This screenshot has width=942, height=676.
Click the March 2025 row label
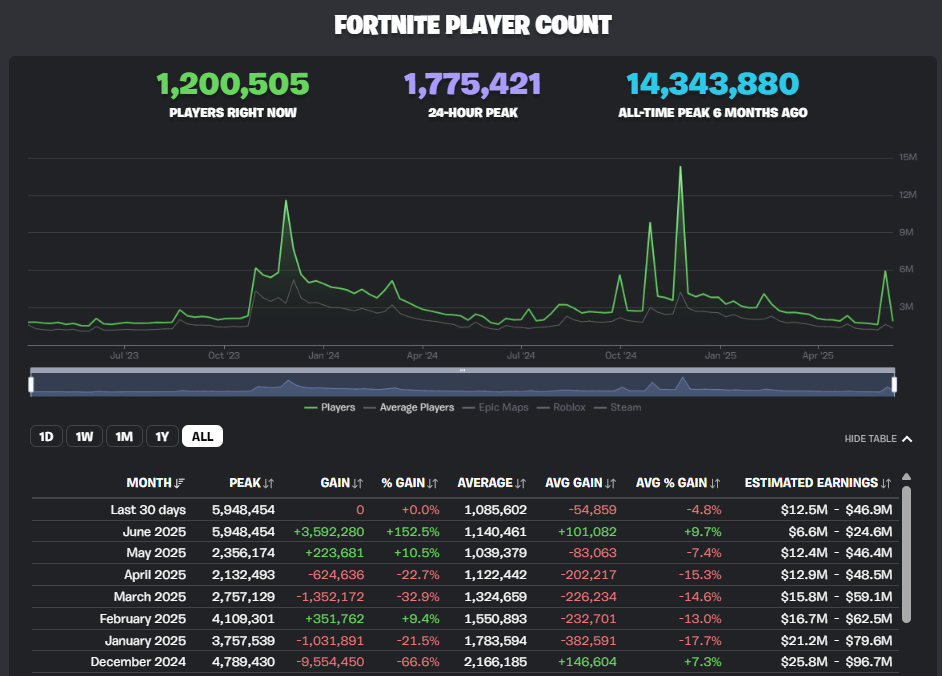pyautogui.click(x=150, y=597)
